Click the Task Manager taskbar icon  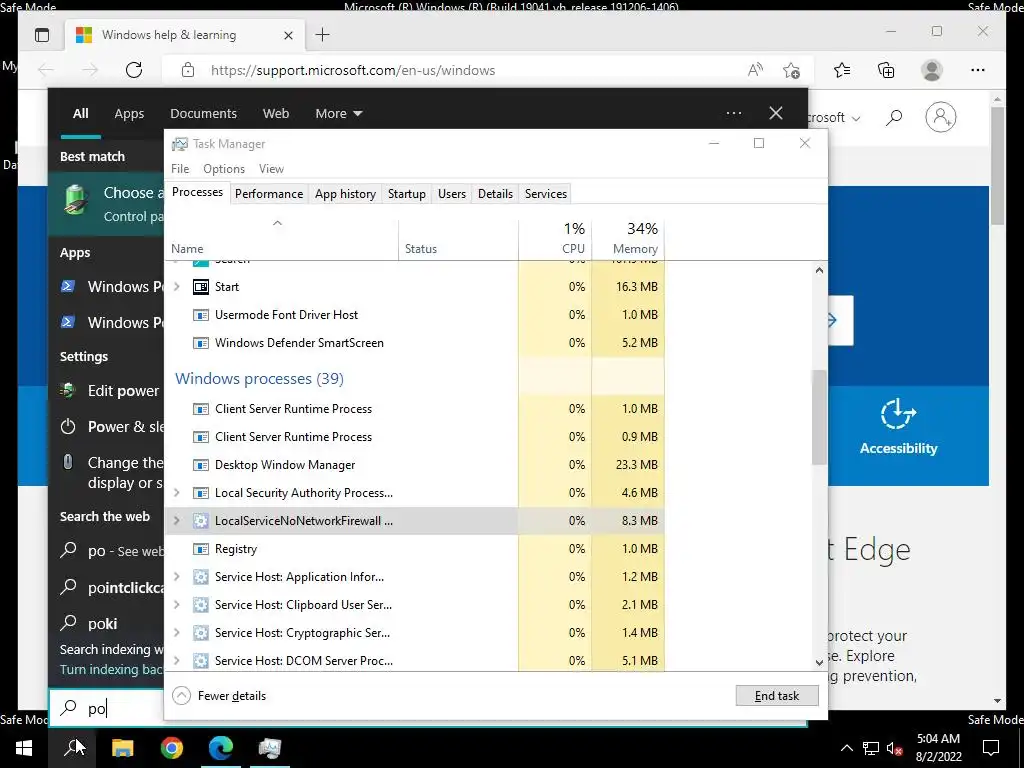(269, 748)
